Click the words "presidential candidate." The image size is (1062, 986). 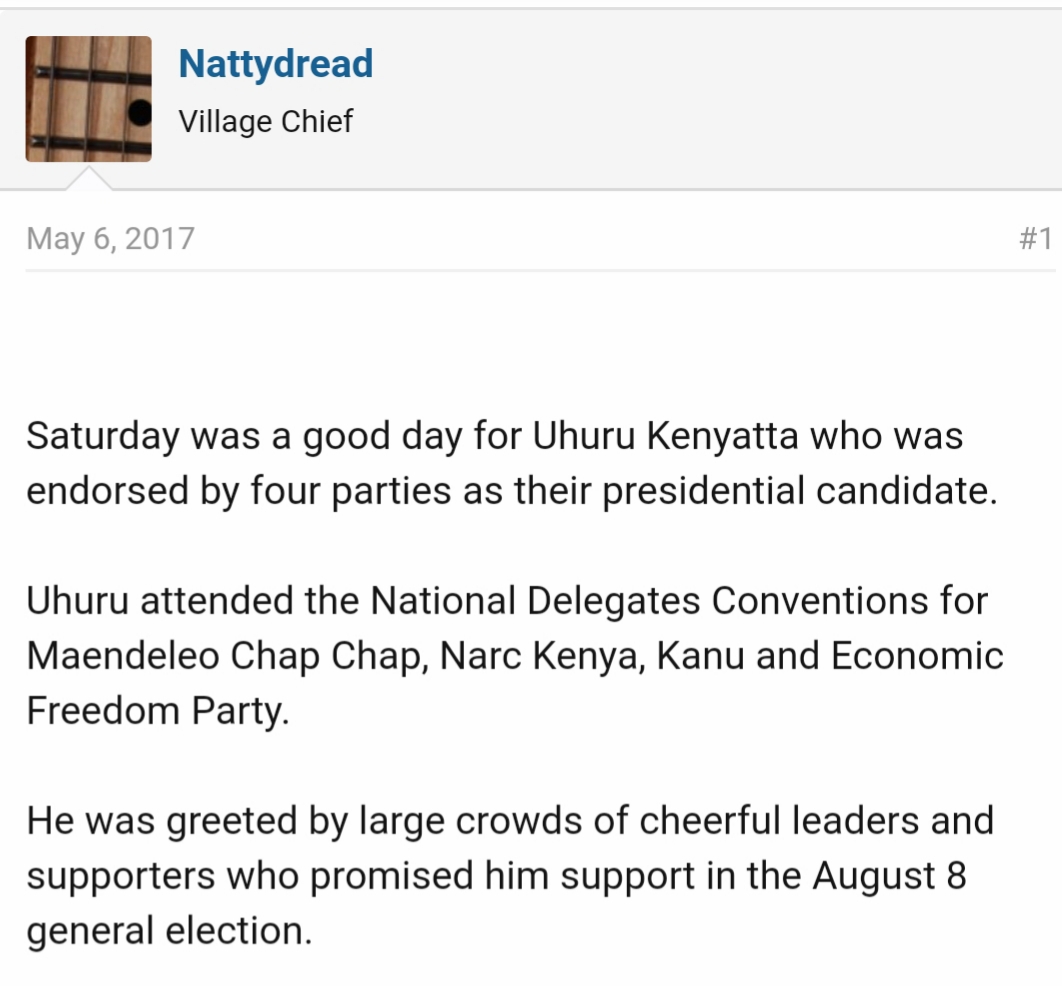point(800,491)
